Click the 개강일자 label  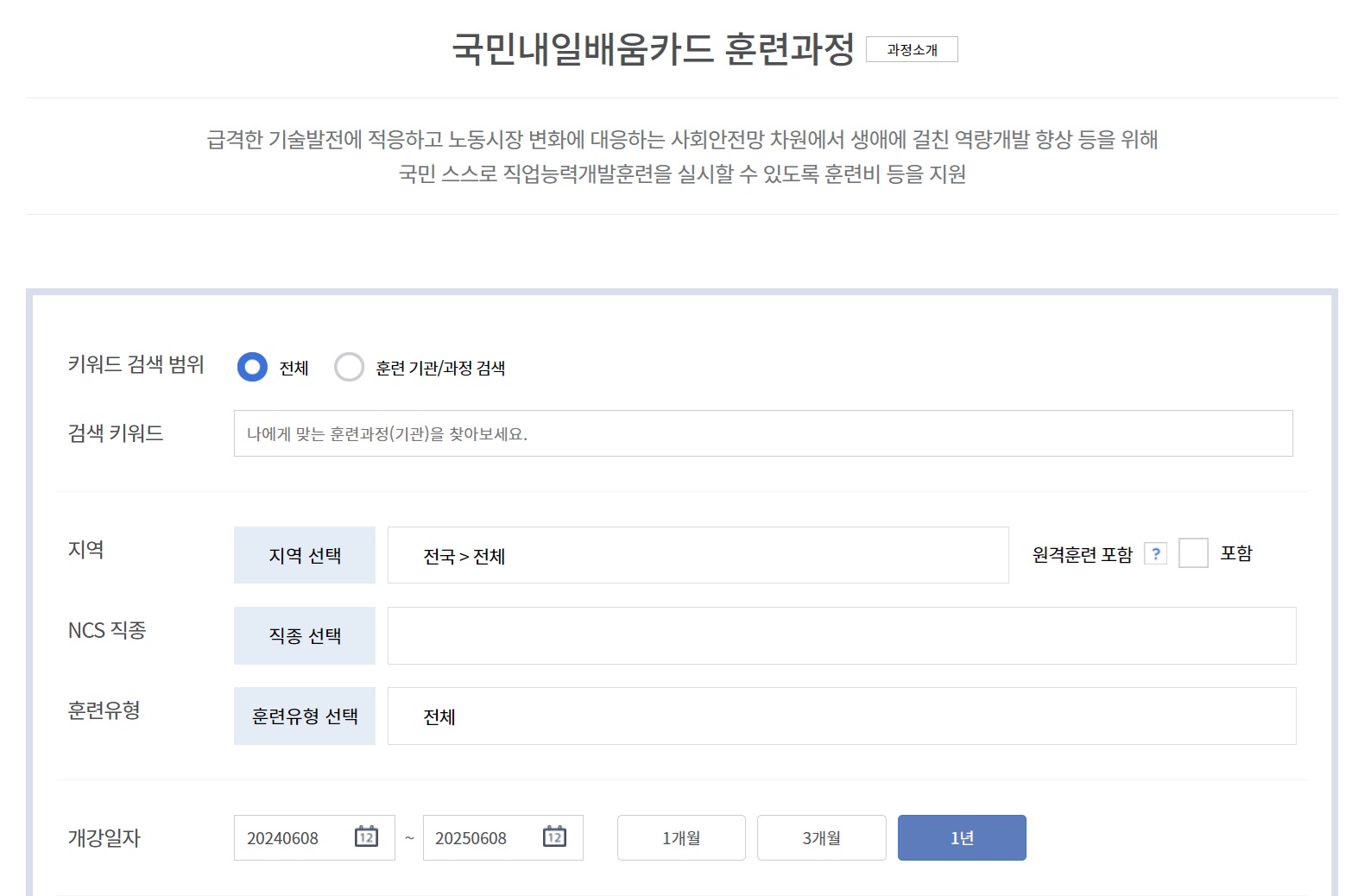(x=104, y=837)
